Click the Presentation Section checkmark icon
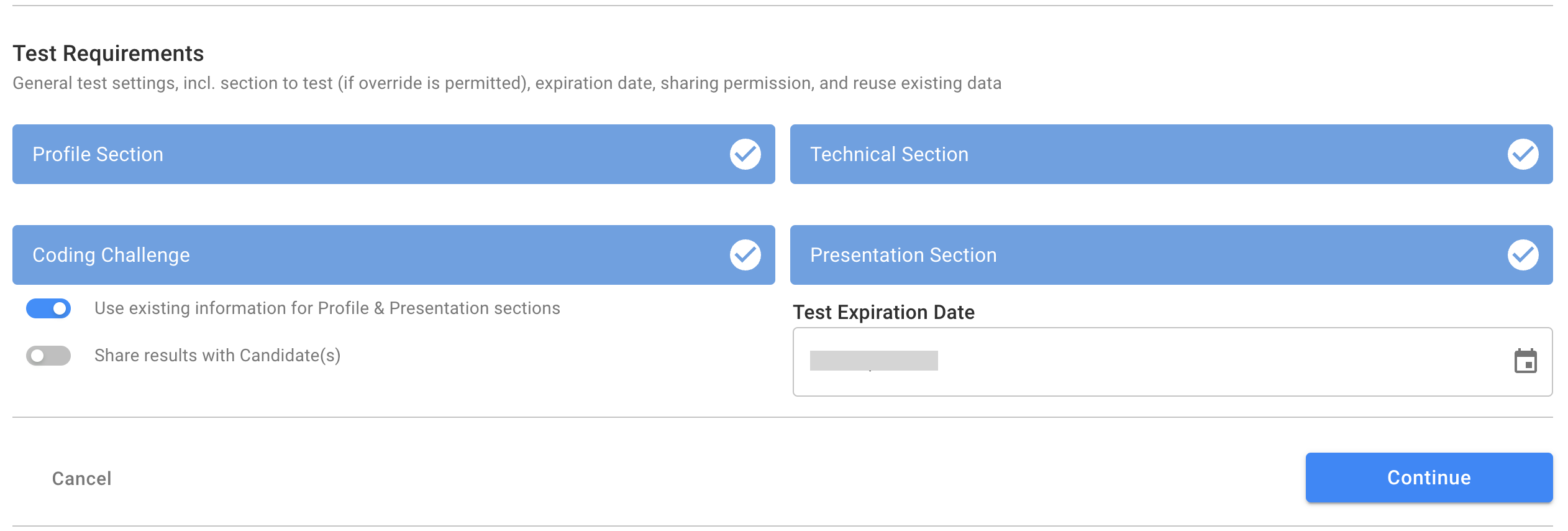1568x531 pixels. coord(1523,255)
